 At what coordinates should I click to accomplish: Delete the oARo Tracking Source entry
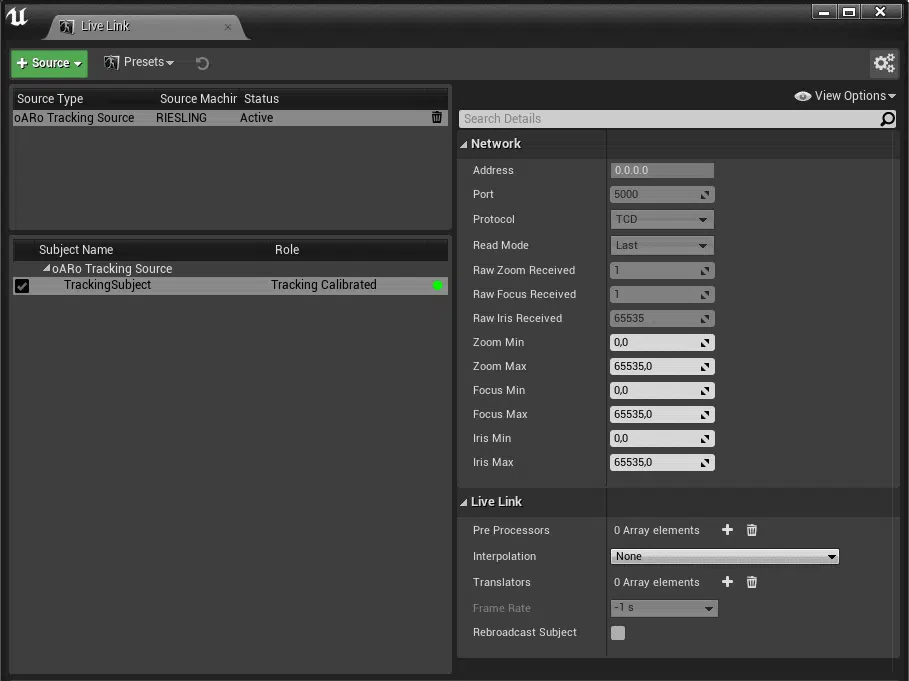[x=436, y=118]
